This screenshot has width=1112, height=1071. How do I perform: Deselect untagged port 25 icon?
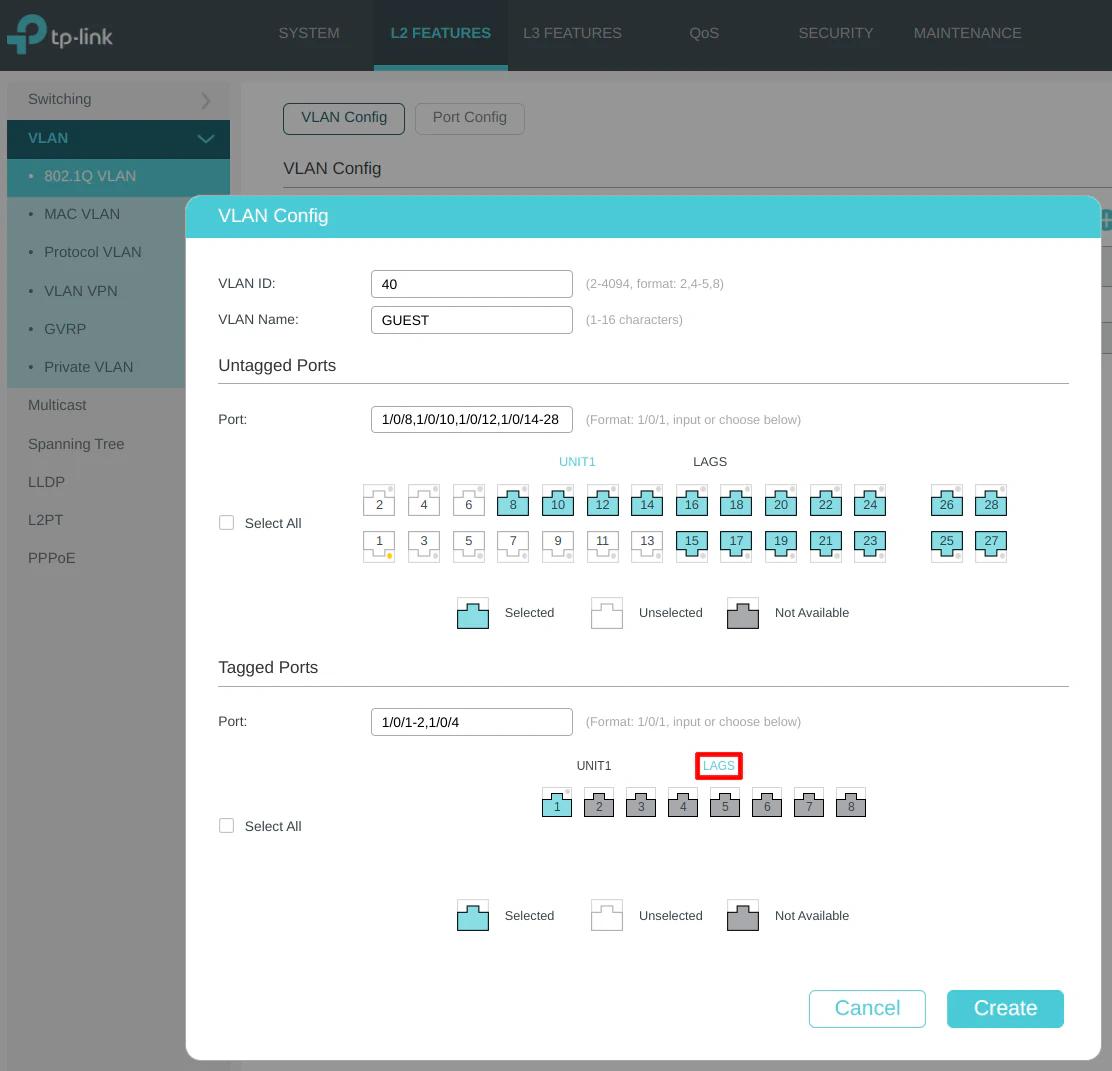pyautogui.click(x=947, y=546)
